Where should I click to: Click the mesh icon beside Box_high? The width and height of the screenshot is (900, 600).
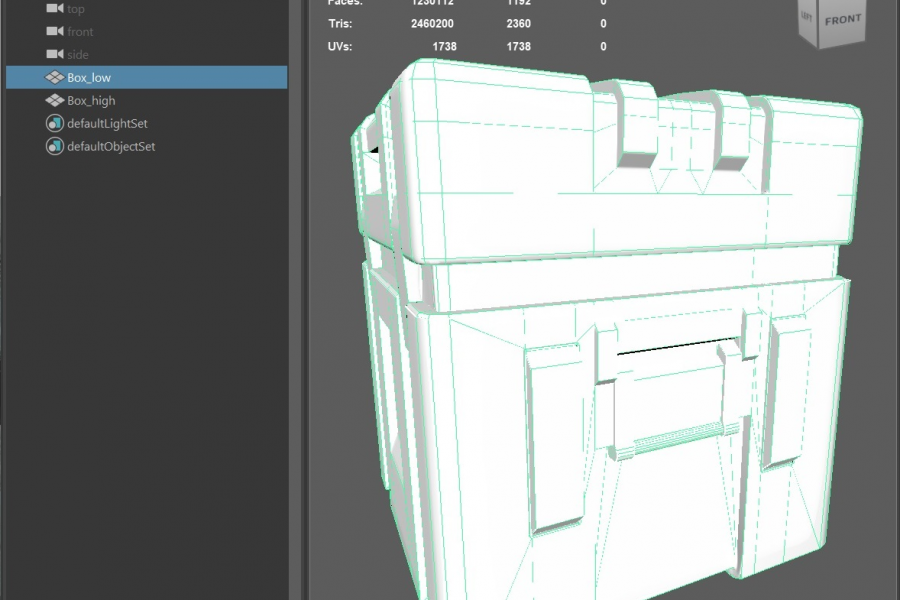[55, 100]
